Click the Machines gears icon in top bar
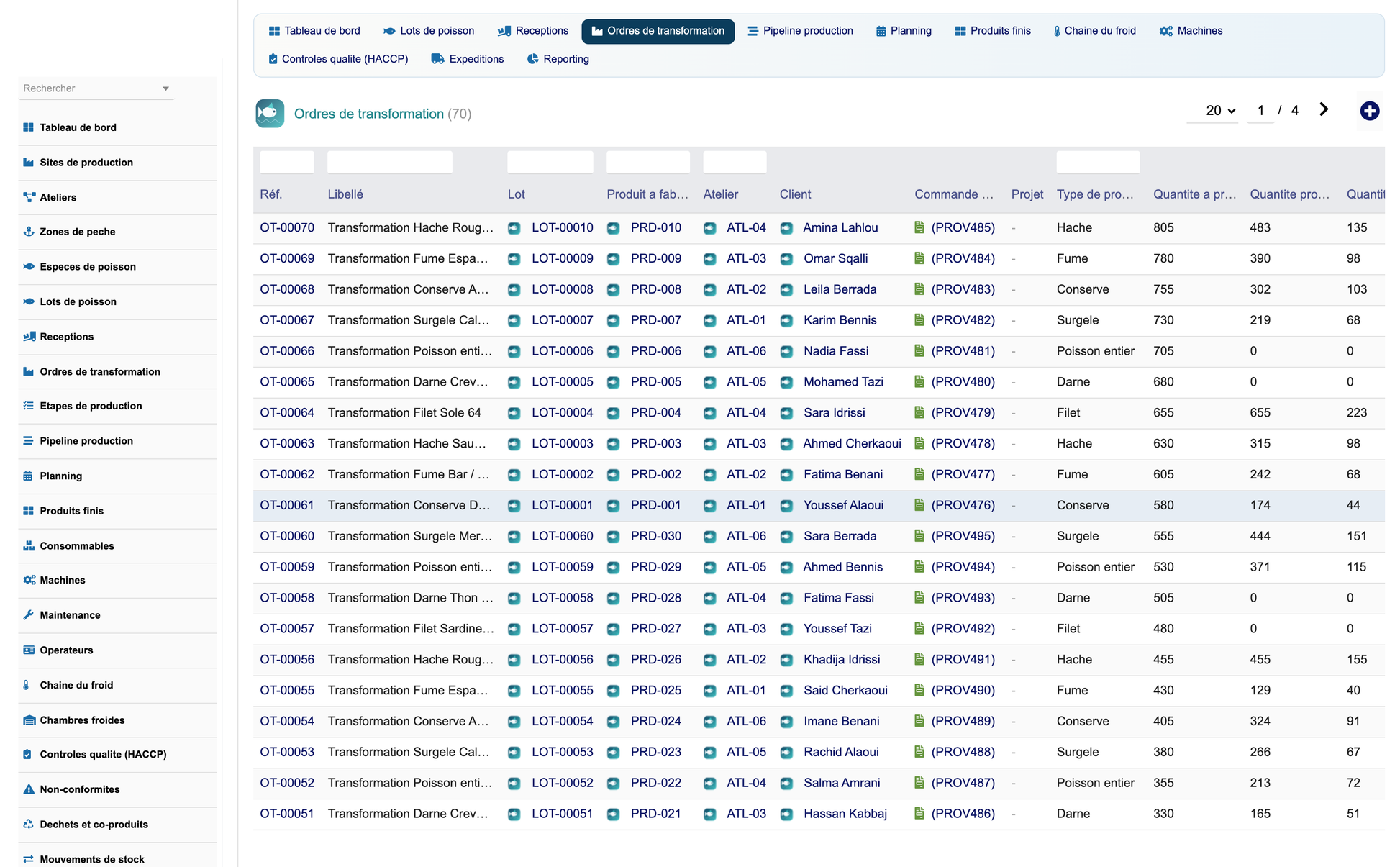Image resolution: width=1400 pixels, height=867 pixels. pyautogui.click(x=1165, y=31)
